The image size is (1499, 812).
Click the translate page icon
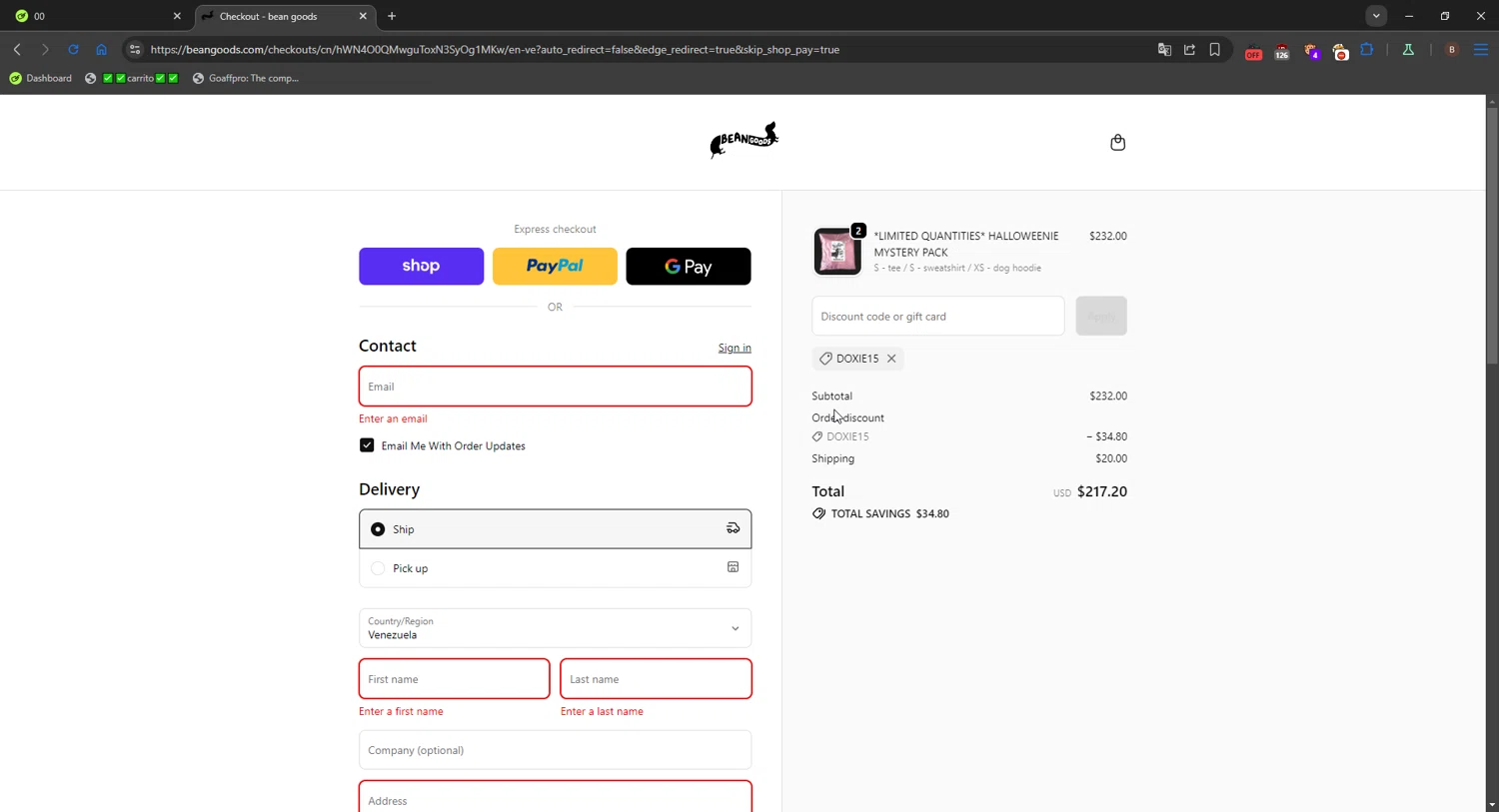(1164, 49)
